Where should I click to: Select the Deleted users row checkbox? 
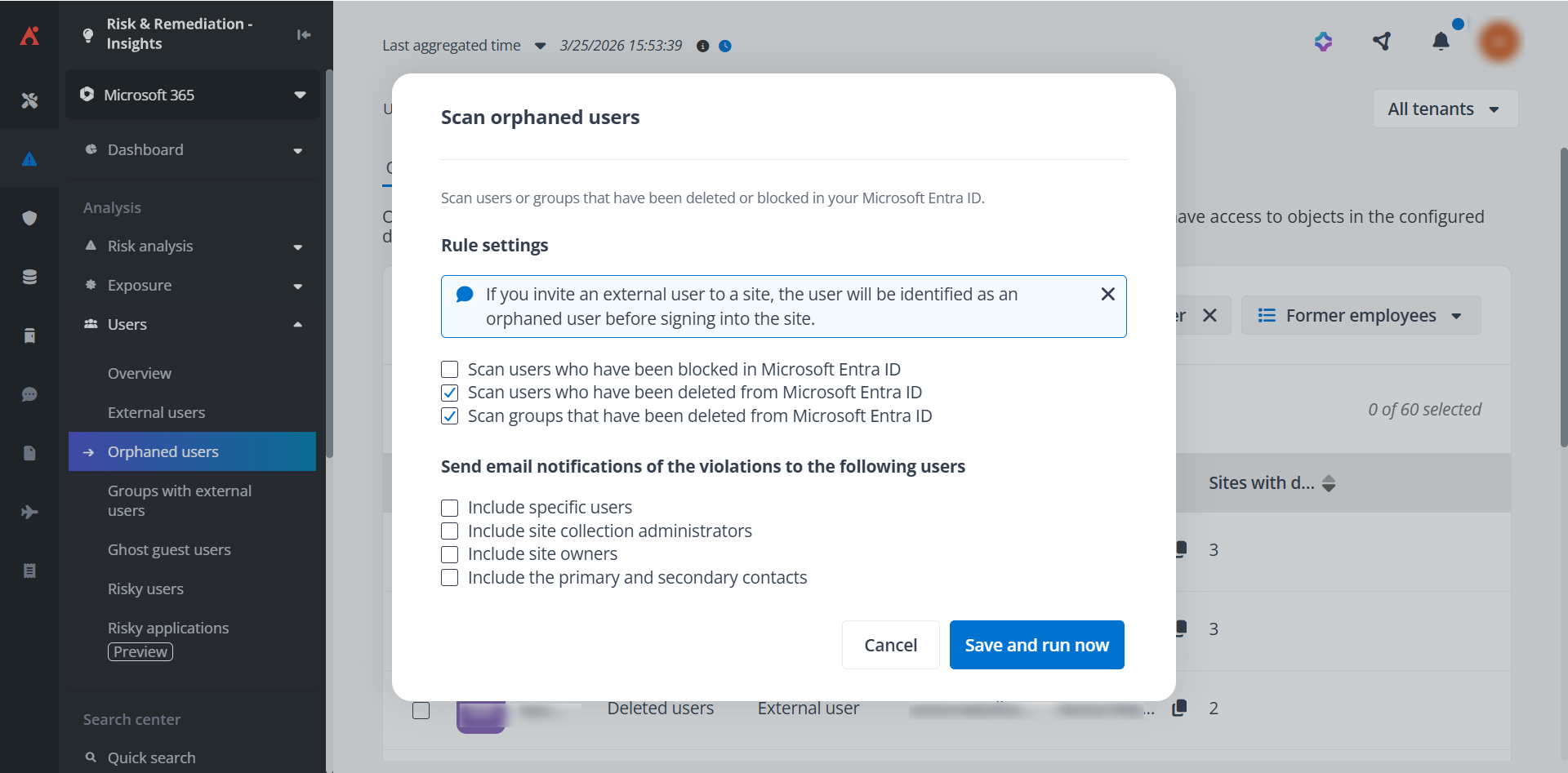[x=421, y=710]
